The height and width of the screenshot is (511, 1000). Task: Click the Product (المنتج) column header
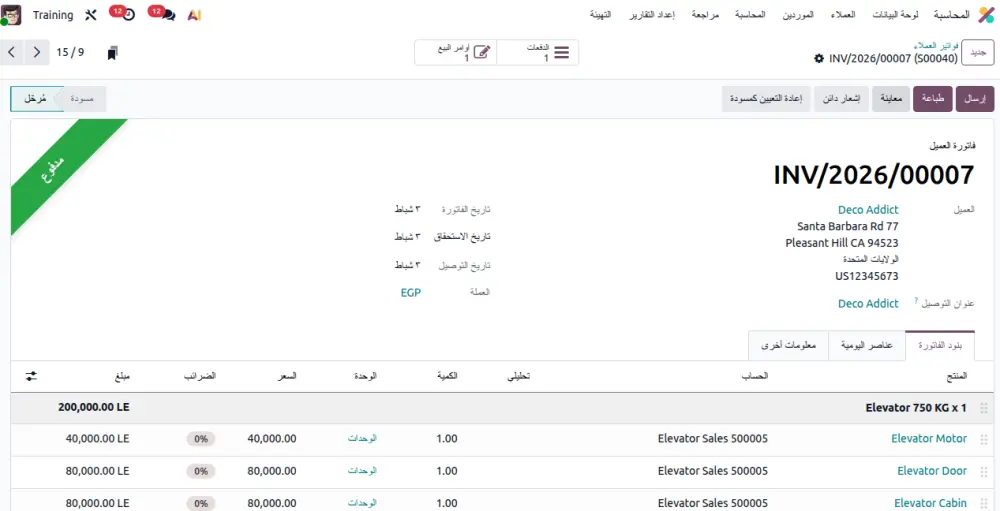(956, 376)
